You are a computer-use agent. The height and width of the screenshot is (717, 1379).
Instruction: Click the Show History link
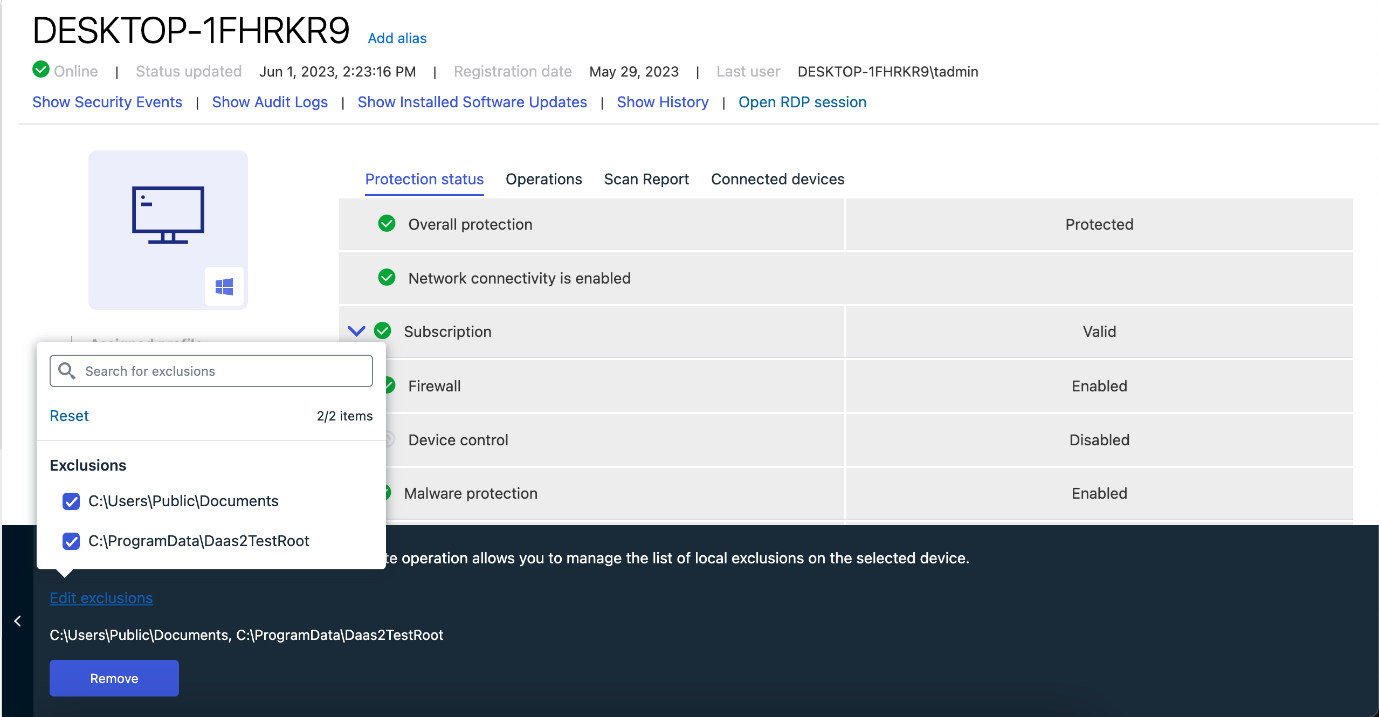tap(663, 102)
